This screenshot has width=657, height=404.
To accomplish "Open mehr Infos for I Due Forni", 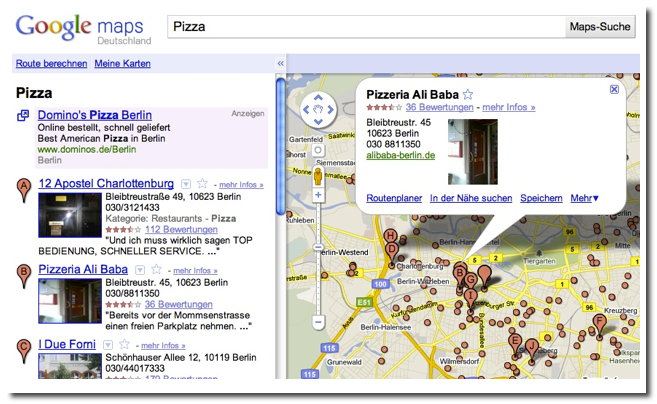I will pos(163,346).
